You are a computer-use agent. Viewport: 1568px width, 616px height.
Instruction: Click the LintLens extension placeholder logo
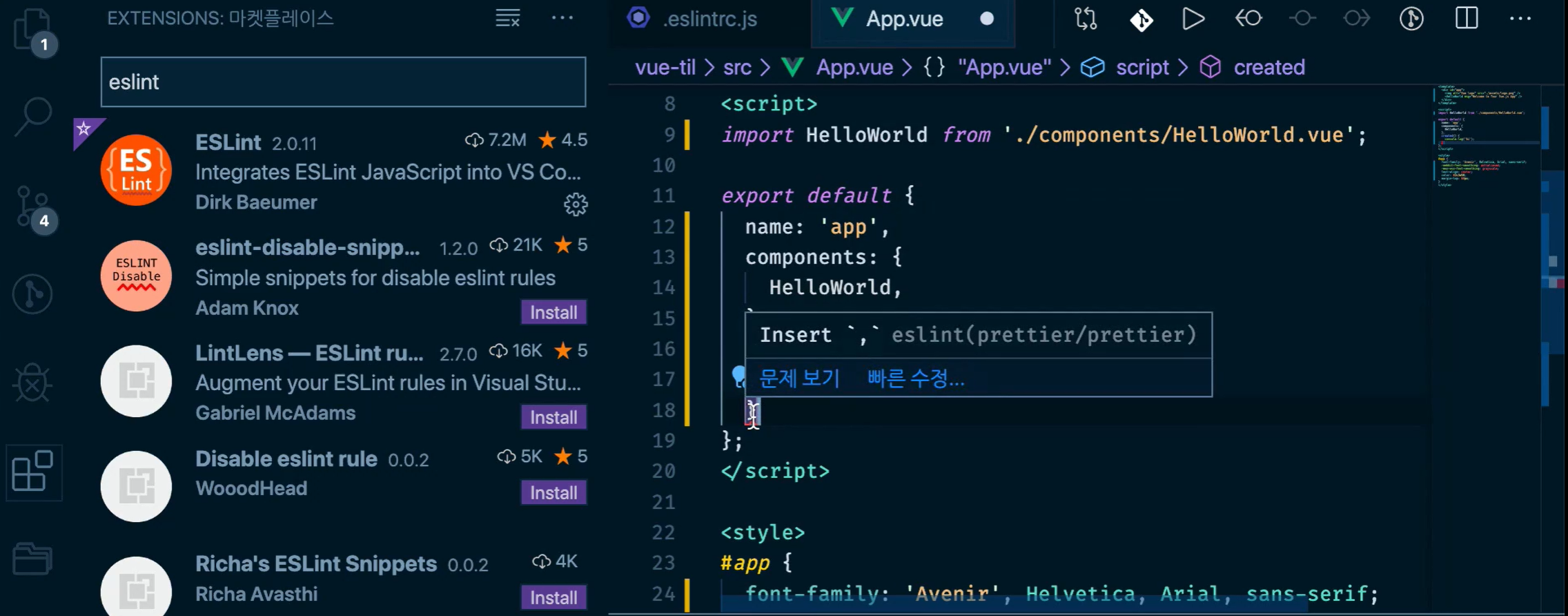coord(136,381)
